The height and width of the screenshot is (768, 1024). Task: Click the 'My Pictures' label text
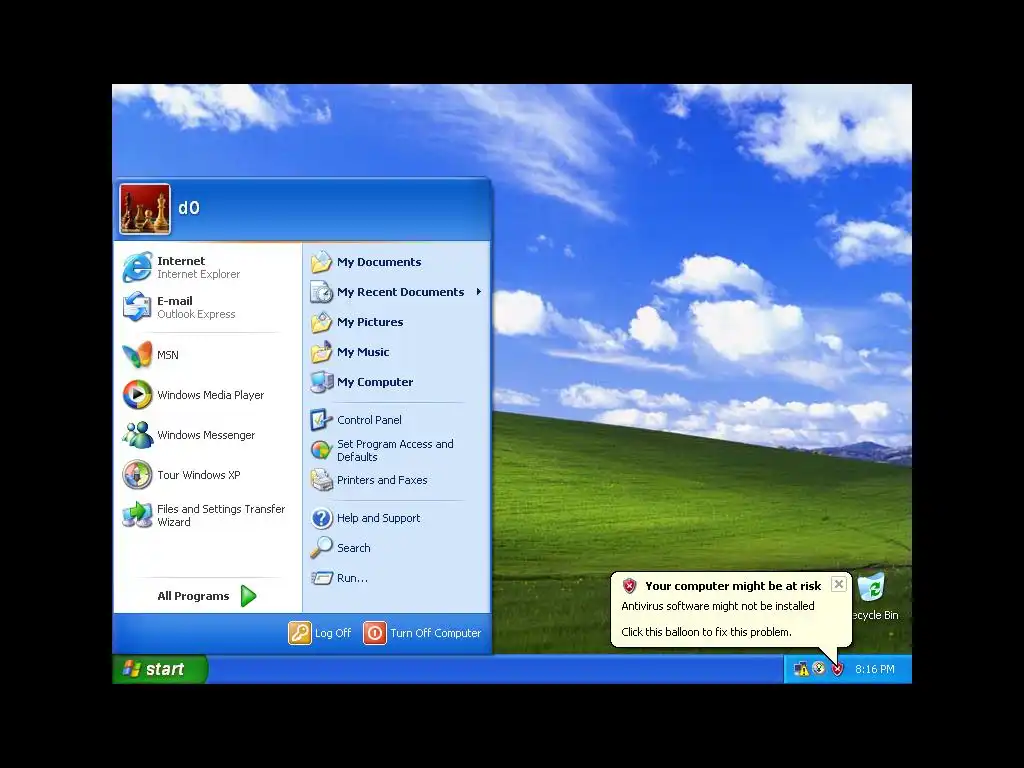[x=370, y=322]
